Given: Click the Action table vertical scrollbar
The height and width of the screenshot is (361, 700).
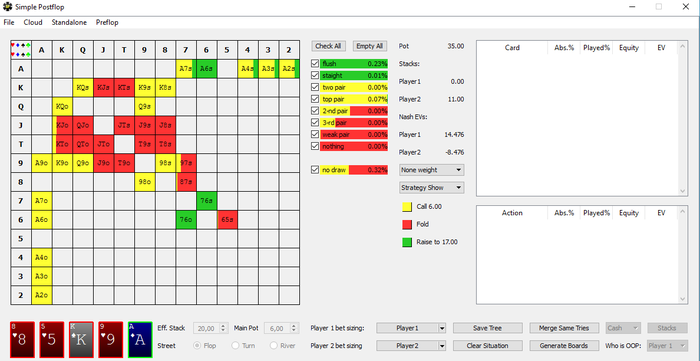Looking at the screenshot, I should tap(682, 255).
